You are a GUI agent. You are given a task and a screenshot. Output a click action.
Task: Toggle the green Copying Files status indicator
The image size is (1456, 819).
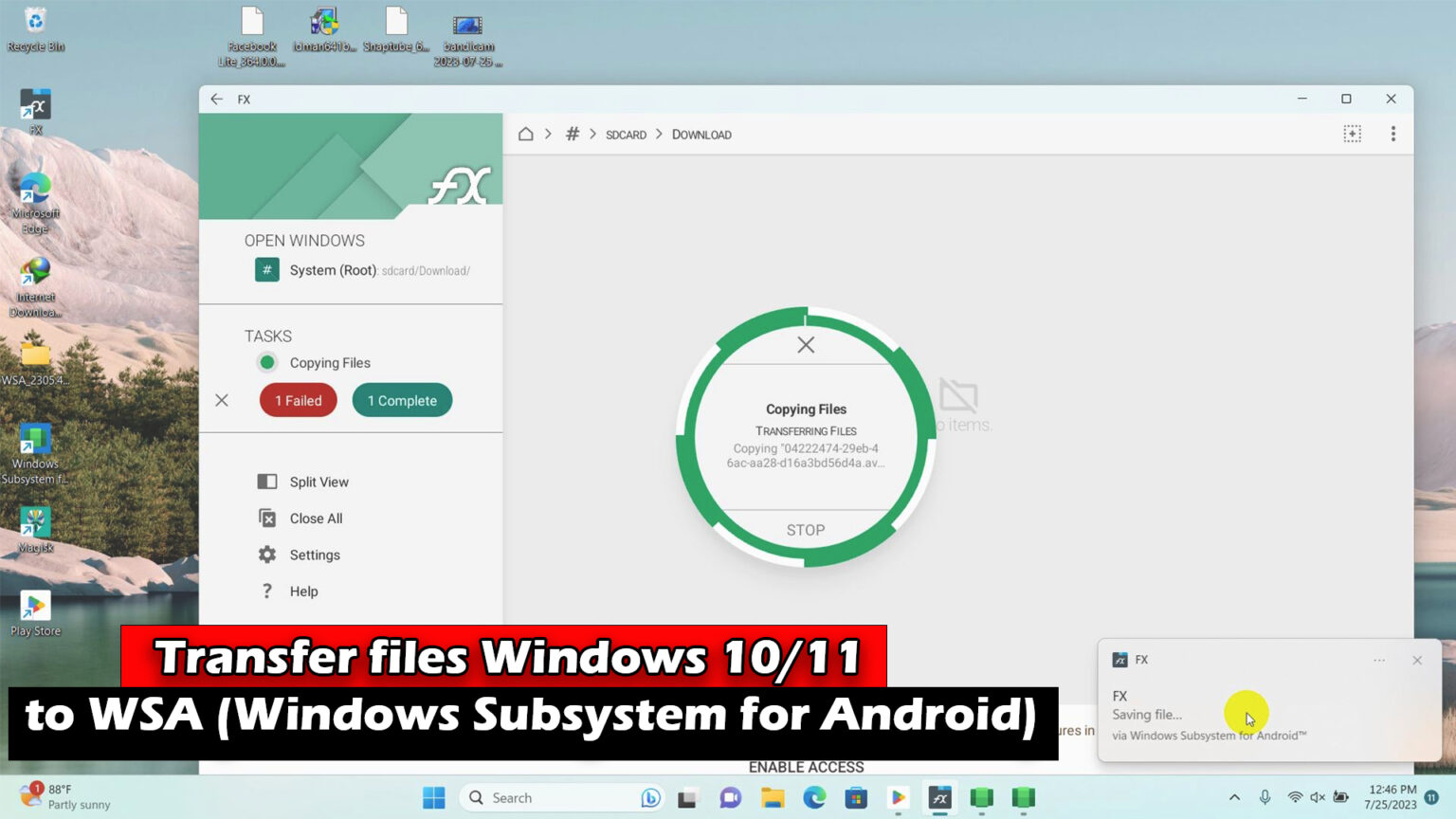266,362
